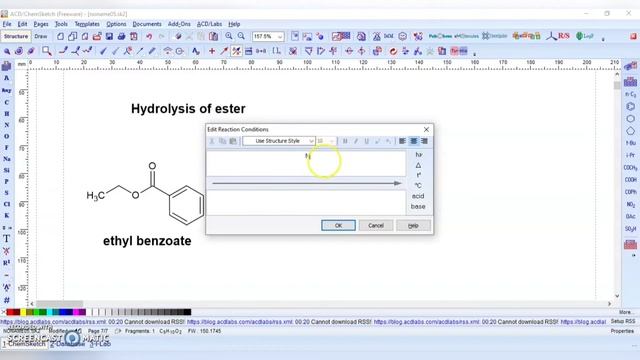Click the horizontal scrollbar thumb
The height and width of the screenshot is (360, 640).
pyautogui.click(x=60, y=304)
